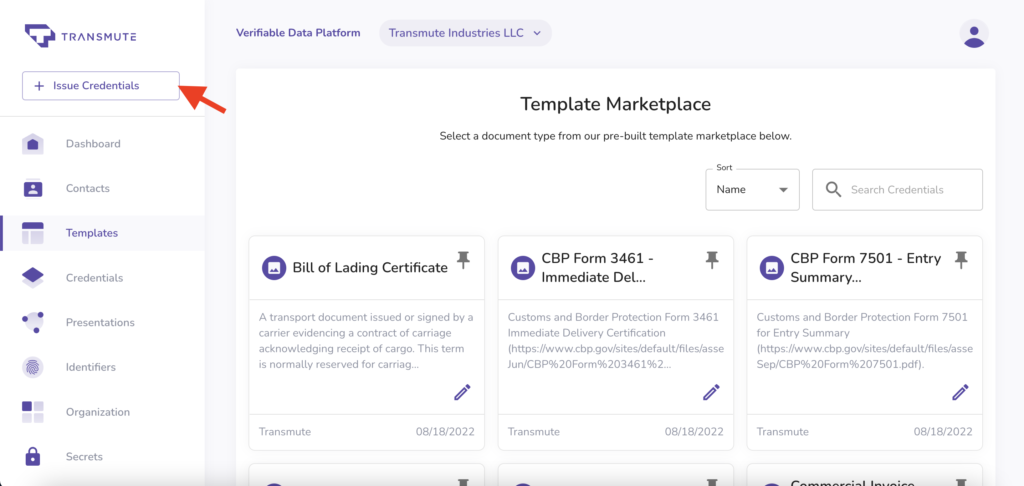Pin the Bill of Lading Certificate template
1024x486 pixels.
[x=463, y=260]
